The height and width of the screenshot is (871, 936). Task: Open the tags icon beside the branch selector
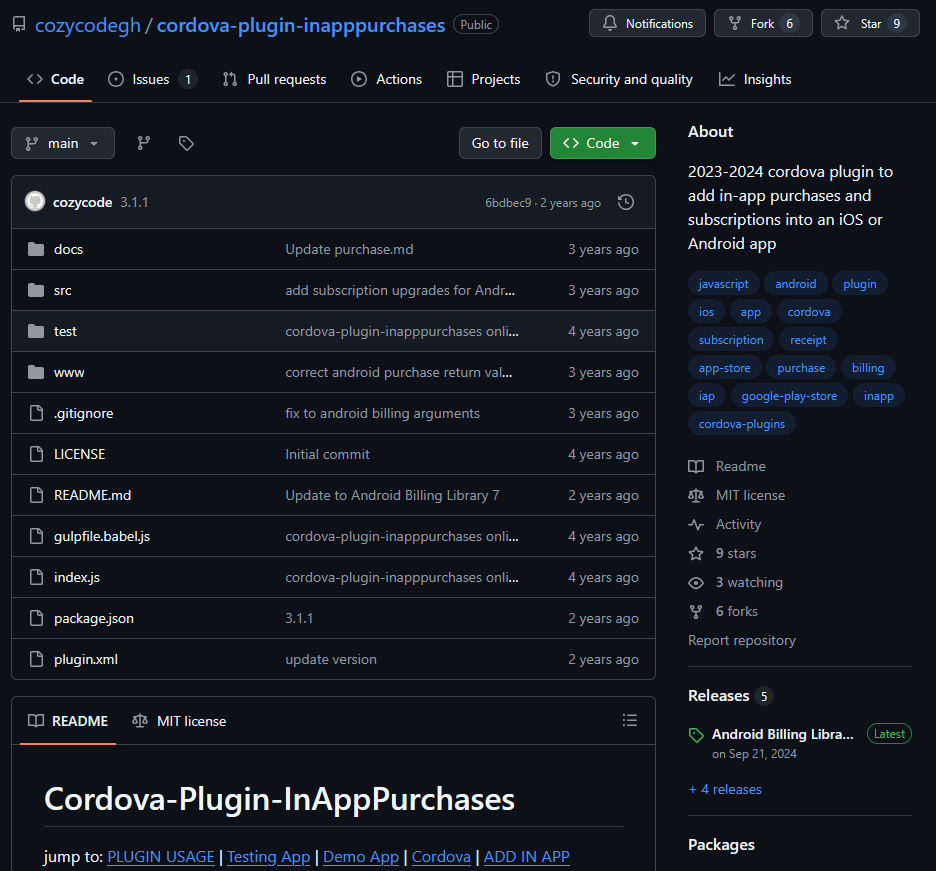(x=186, y=143)
